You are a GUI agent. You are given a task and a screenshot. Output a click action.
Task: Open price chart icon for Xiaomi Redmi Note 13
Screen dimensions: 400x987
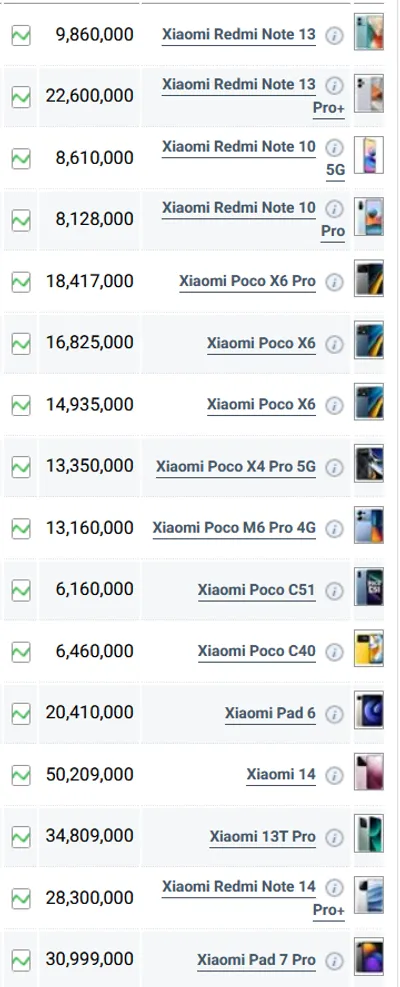point(21,35)
